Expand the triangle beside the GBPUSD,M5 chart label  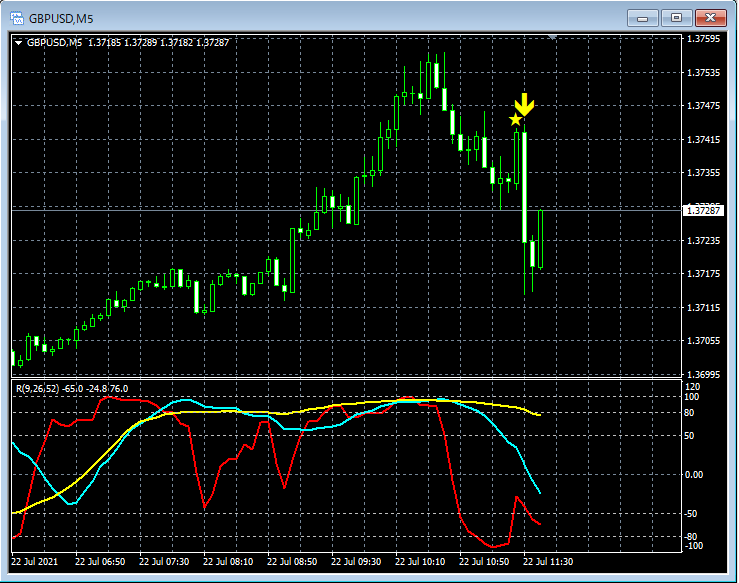[x=18, y=43]
